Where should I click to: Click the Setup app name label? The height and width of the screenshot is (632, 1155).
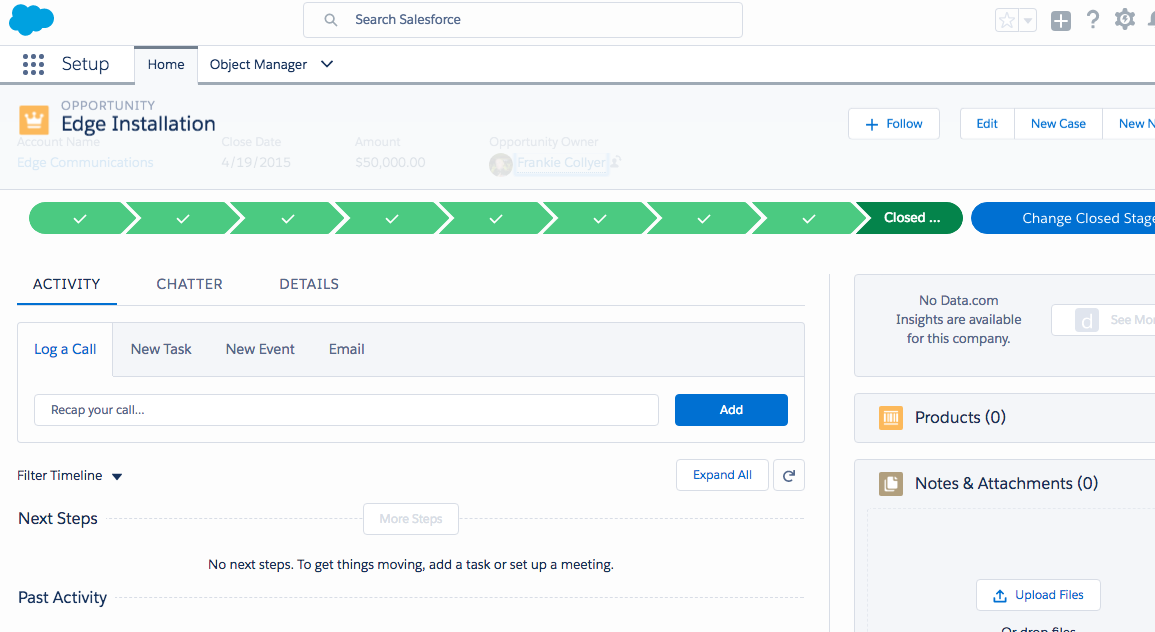tap(85, 64)
